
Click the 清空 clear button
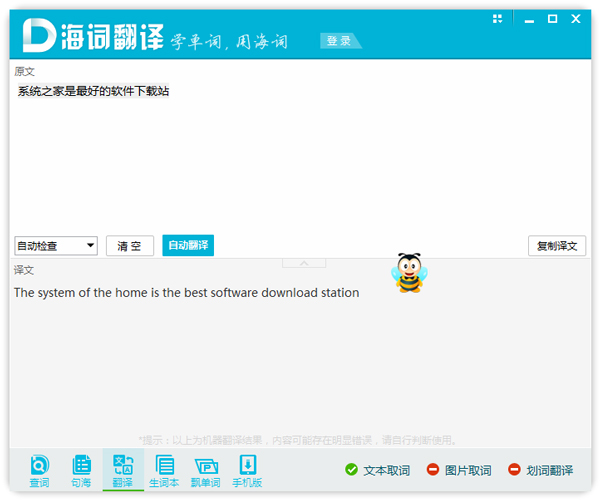pyautogui.click(x=130, y=246)
